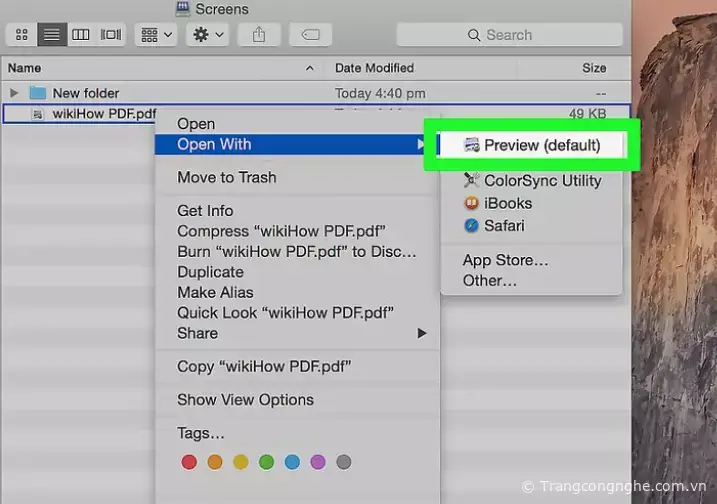Sort by the Name column header
The image size is (717, 504).
(x=25, y=68)
